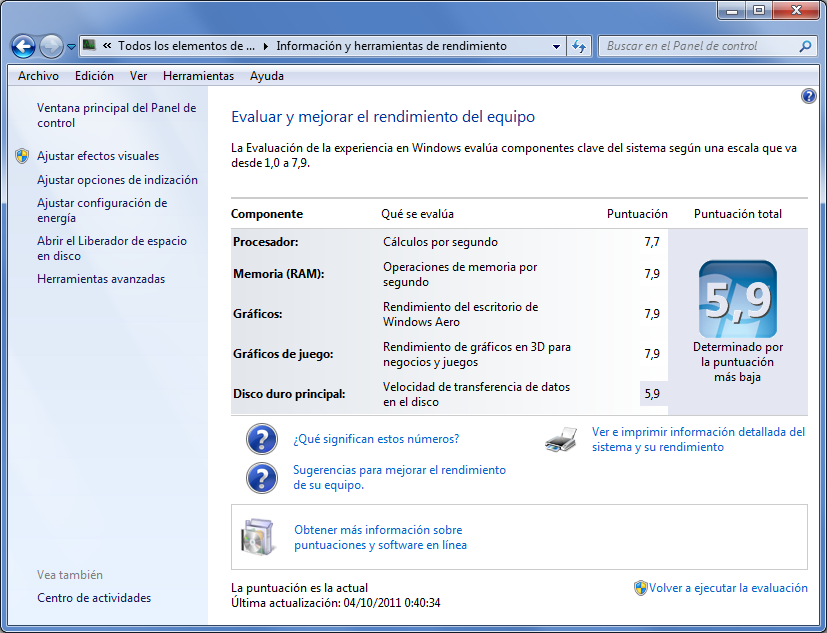827x633 pixels.
Task: Open the Archivo menu
Action: 38,76
